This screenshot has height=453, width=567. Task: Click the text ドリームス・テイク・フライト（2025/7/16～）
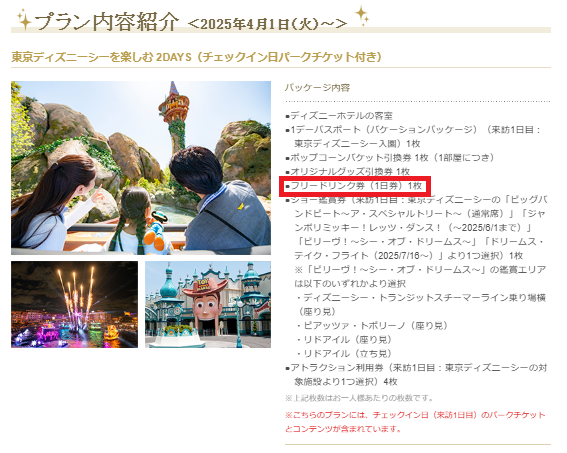coord(419,248)
